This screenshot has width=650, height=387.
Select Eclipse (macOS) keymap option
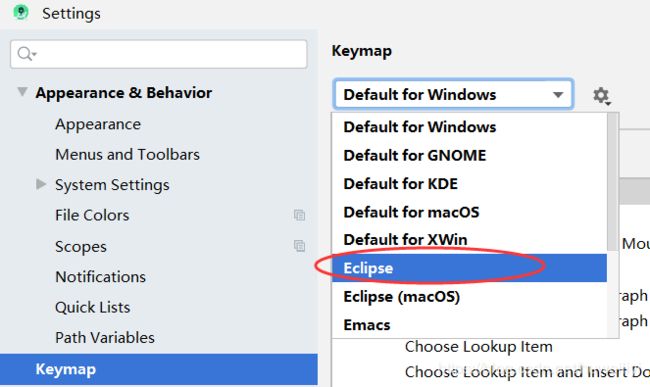469,297
